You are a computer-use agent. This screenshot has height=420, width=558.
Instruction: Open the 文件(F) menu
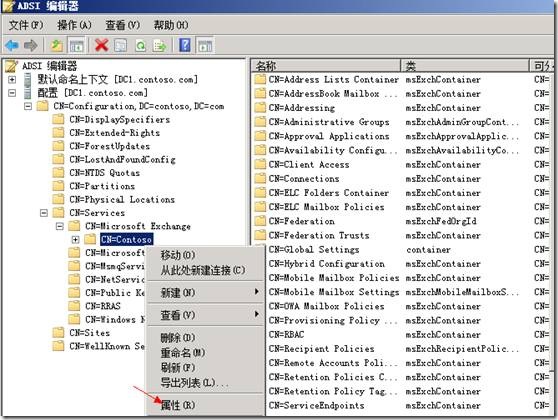[26, 25]
